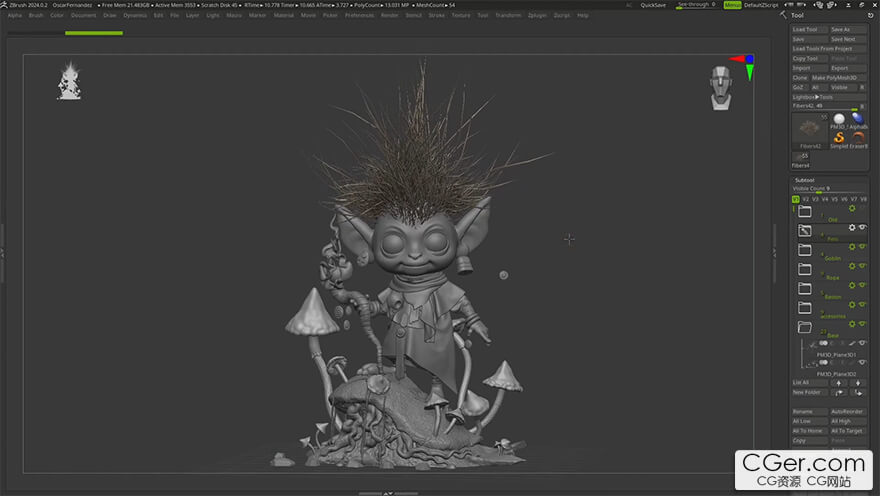Click the All Low button
This screenshot has width=880, height=496.
coord(810,421)
